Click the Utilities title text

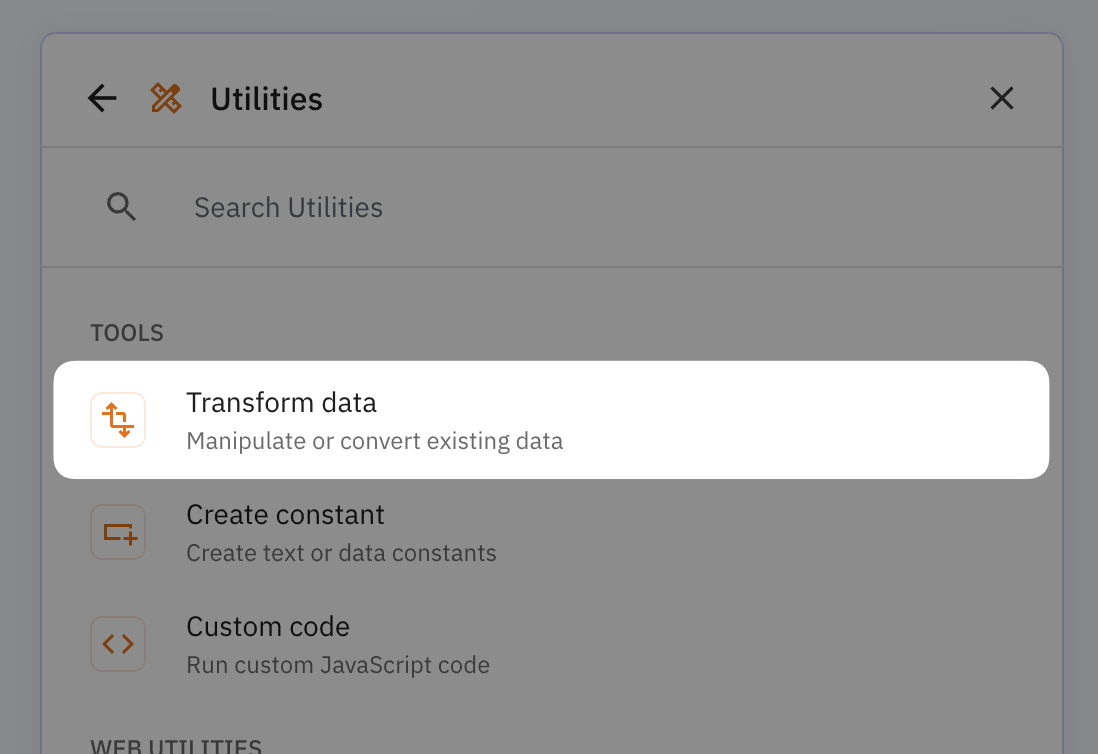(266, 98)
